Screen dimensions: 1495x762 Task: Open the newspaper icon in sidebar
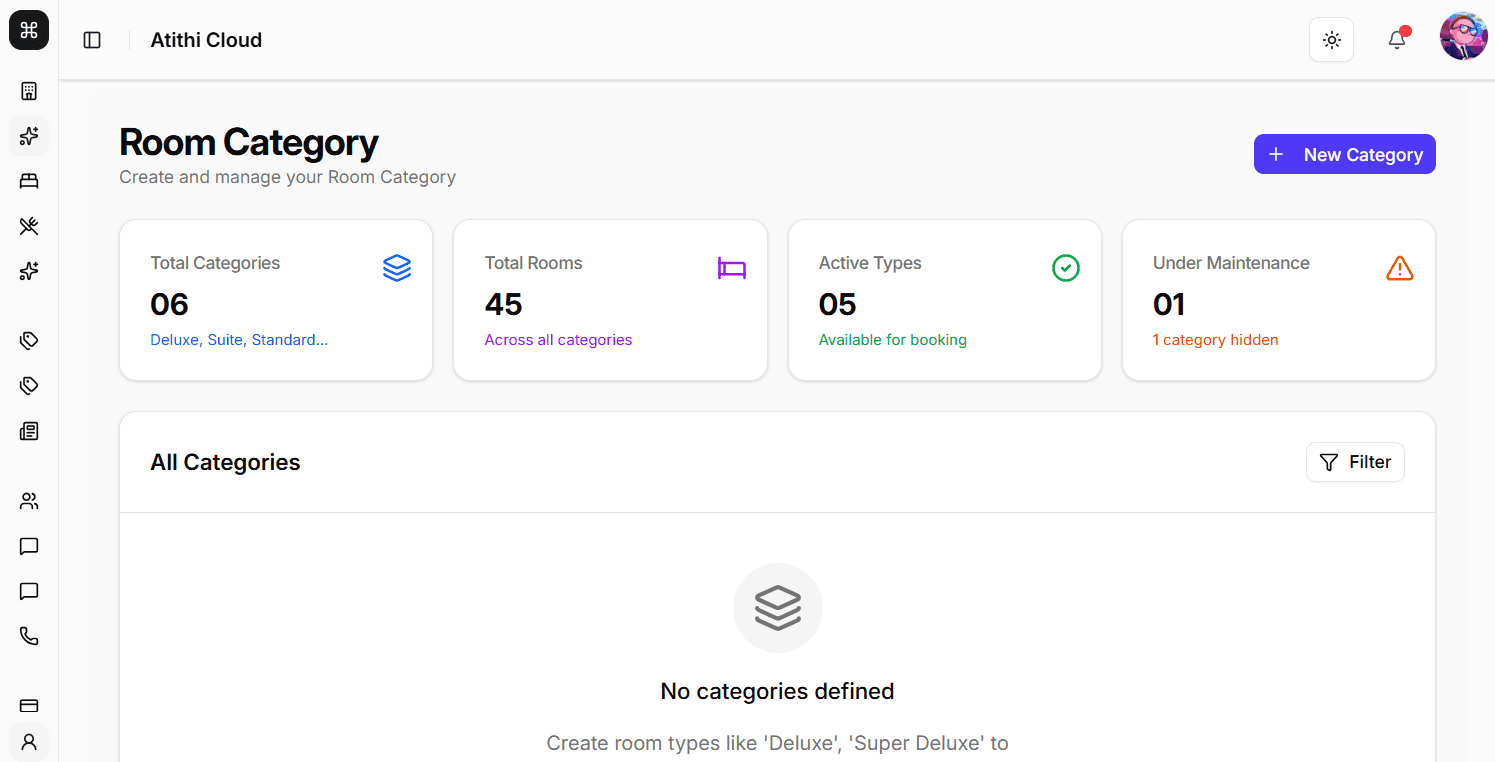coord(29,431)
